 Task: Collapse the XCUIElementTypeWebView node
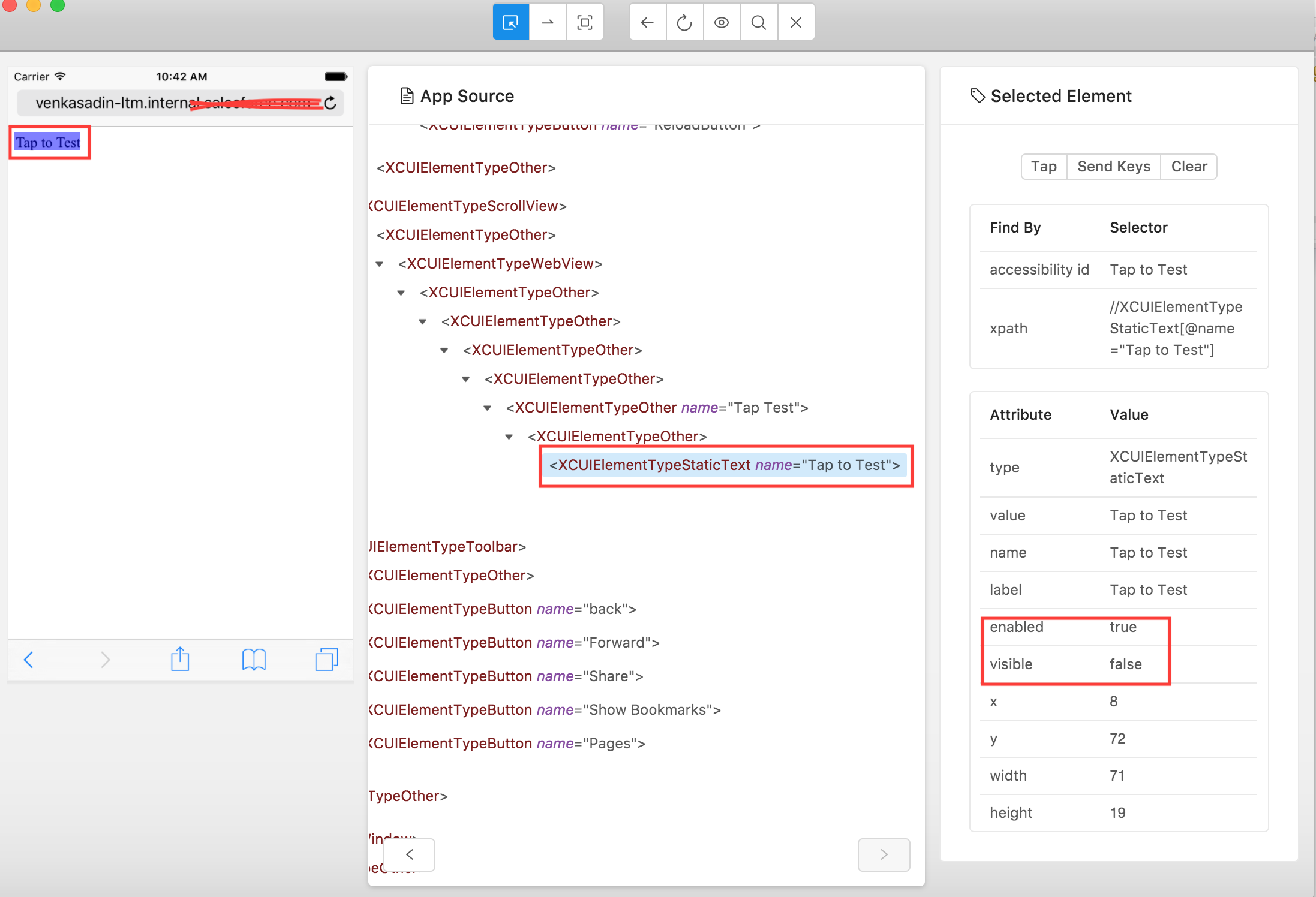point(380,264)
